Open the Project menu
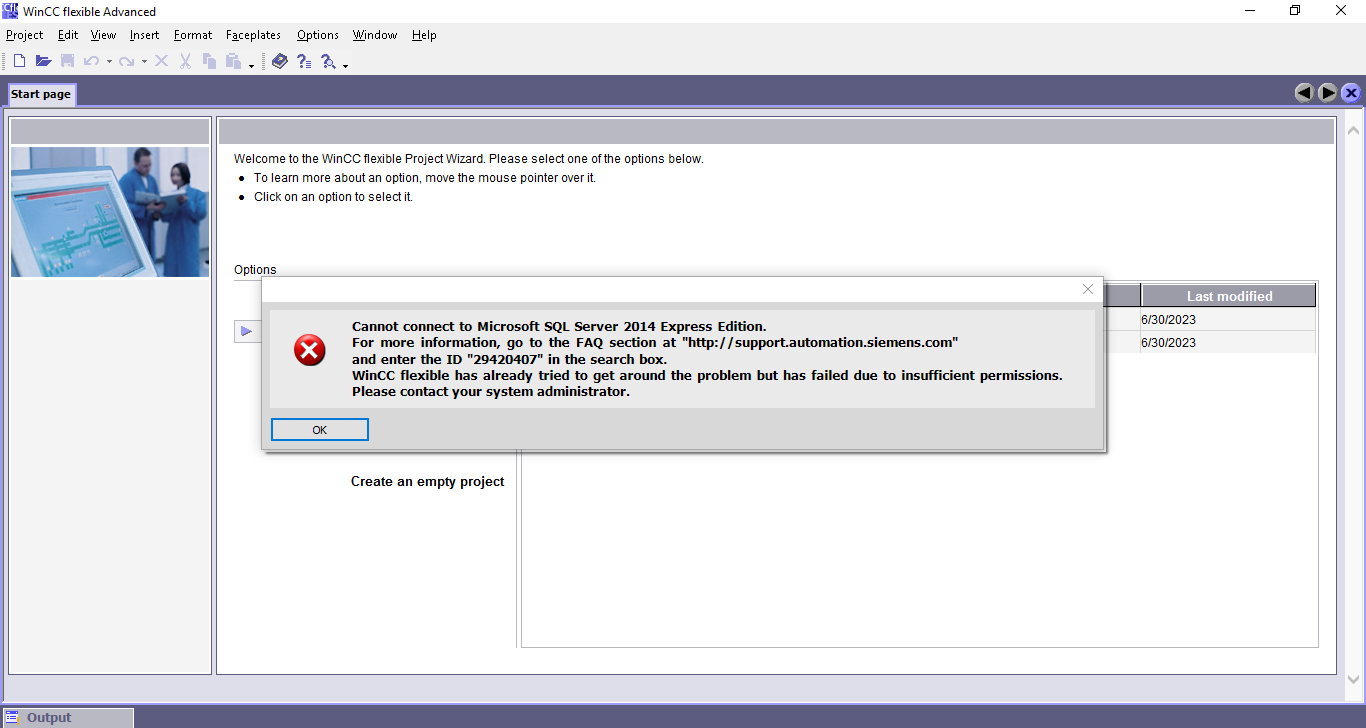1366x728 pixels. point(25,35)
